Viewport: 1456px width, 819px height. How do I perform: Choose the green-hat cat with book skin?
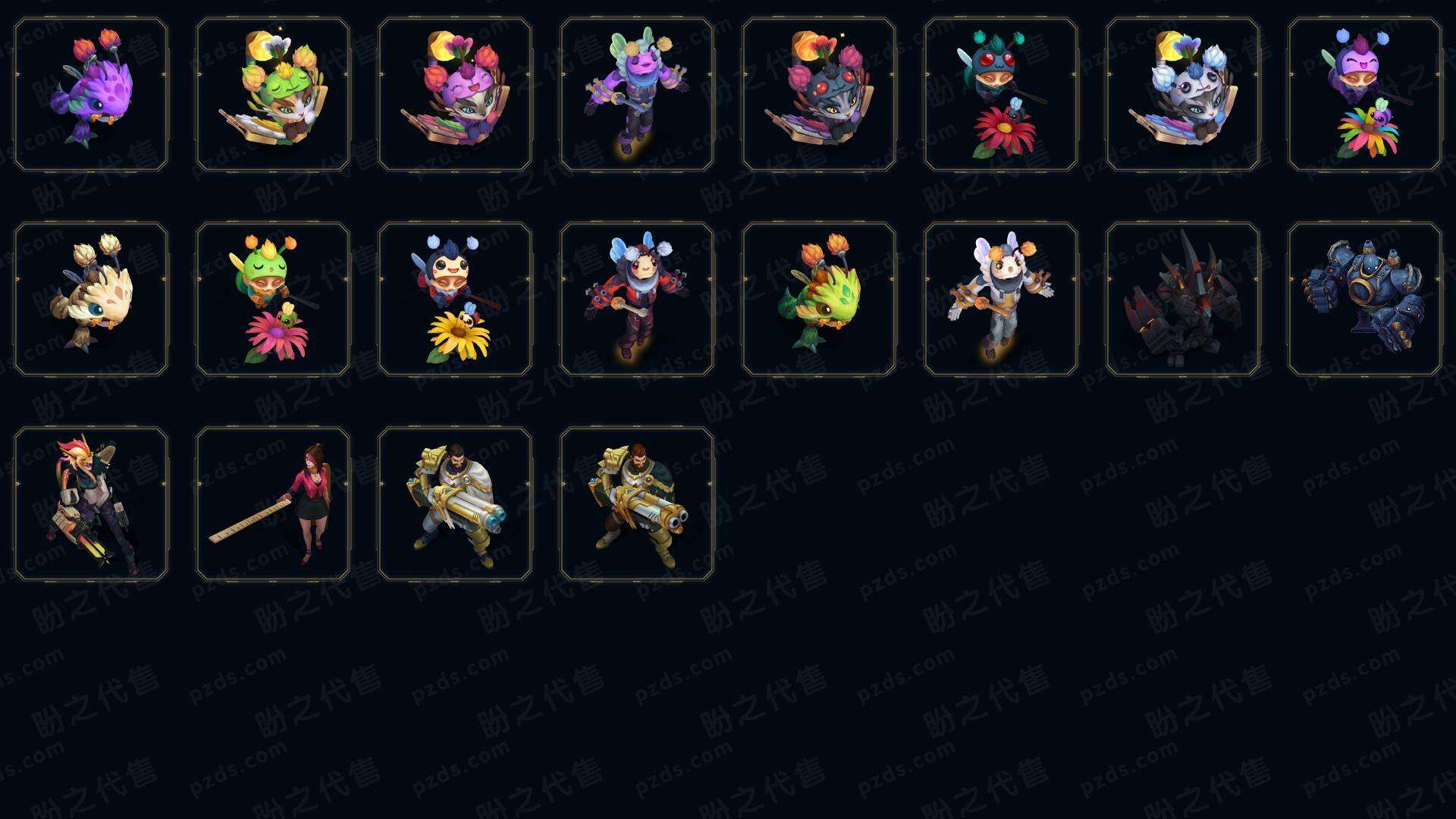click(x=273, y=95)
